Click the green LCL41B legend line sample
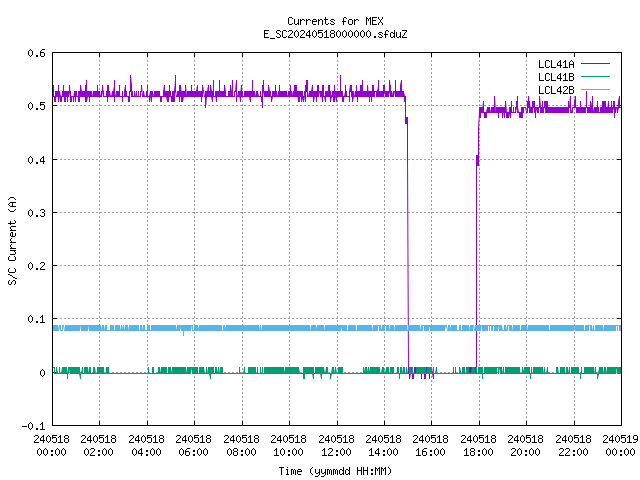 coord(595,76)
